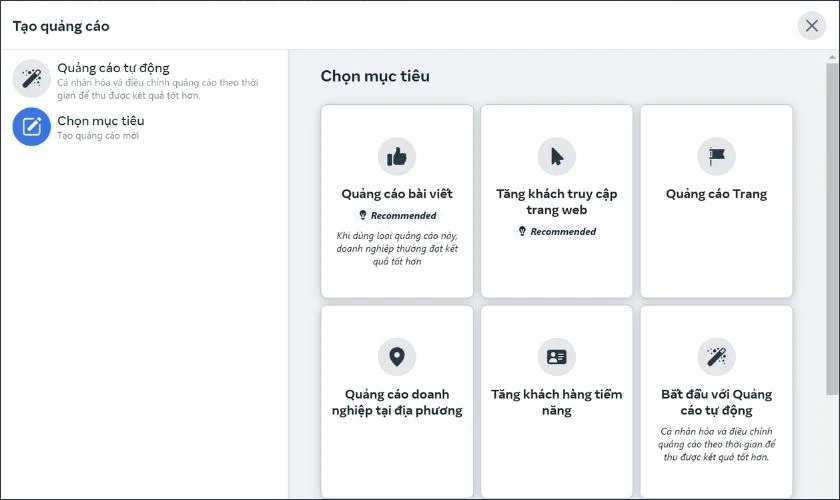Click the Recommended label on Quảng cáo bài viết
Screen dimensions: 840x500
[403, 215]
